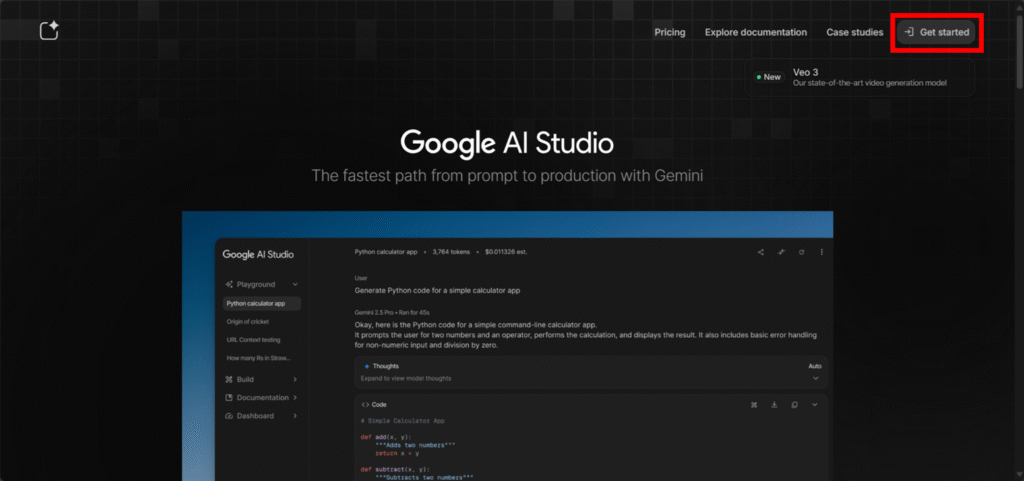Click the Google AI Studio logo in preview sidebar
This screenshot has width=1024, height=481.
[x=258, y=255]
